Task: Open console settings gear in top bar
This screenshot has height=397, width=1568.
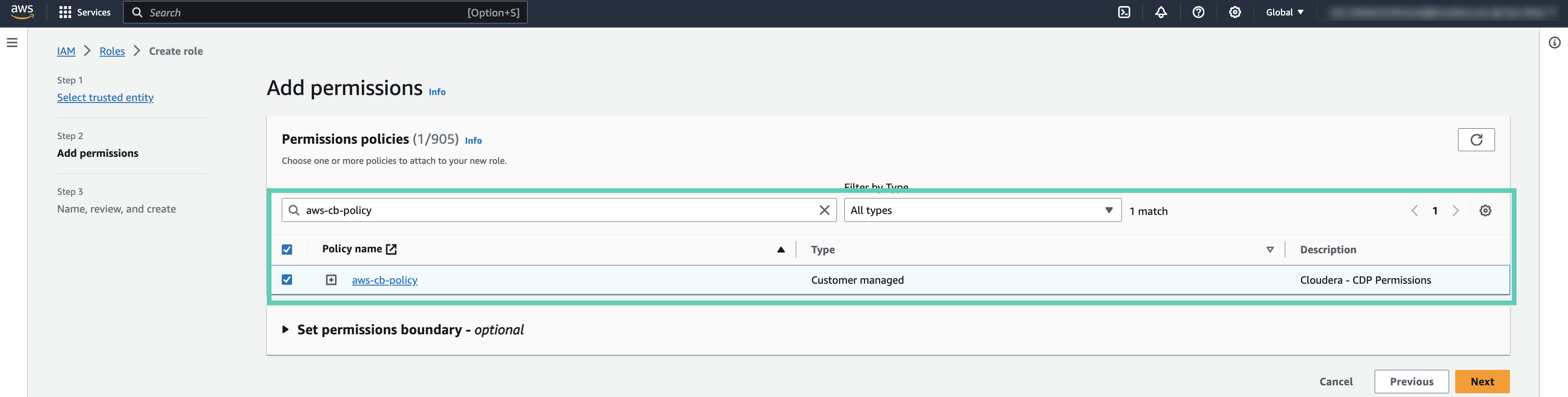Action: tap(1234, 12)
